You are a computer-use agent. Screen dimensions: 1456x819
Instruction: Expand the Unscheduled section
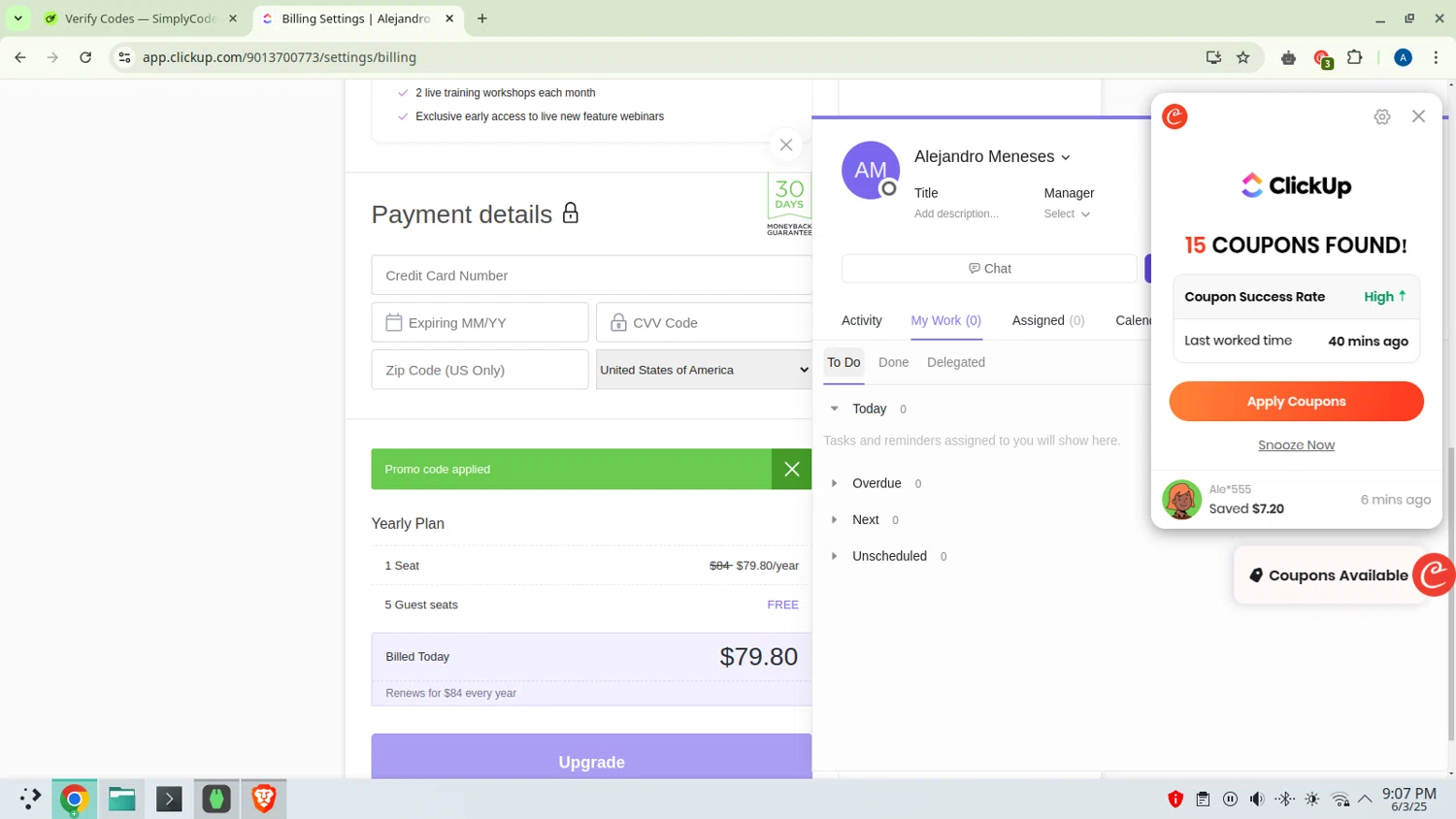(x=834, y=556)
